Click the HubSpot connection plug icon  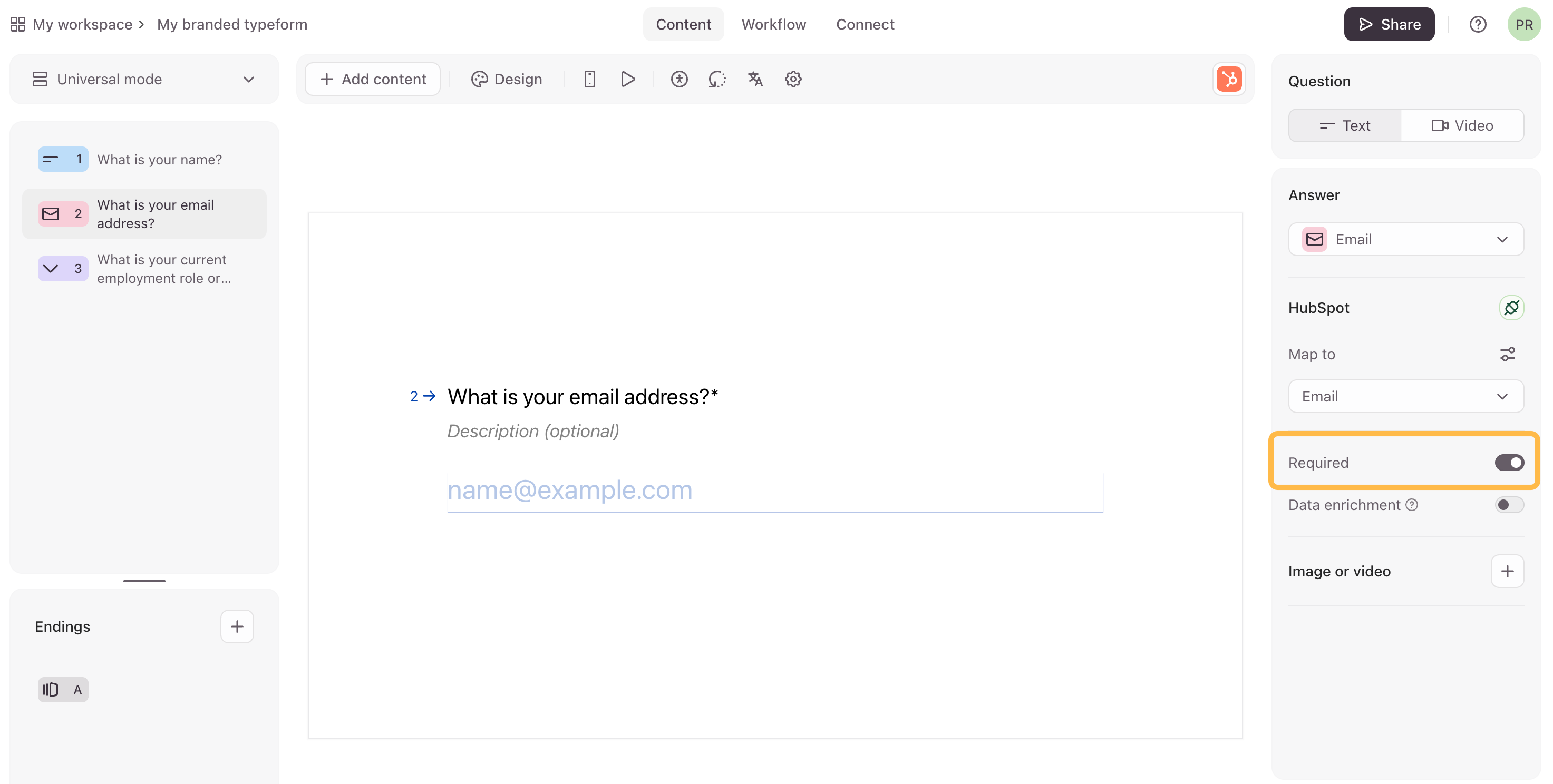pyautogui.click(x=1511, y=308)
